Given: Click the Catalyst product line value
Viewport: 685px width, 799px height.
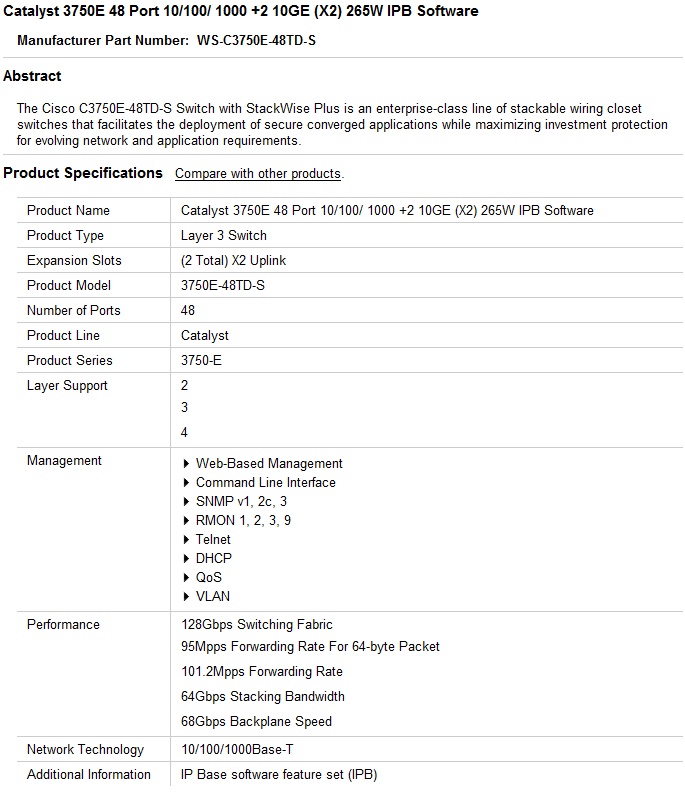Looking at the screenshot, I should [x=205, y=336].
